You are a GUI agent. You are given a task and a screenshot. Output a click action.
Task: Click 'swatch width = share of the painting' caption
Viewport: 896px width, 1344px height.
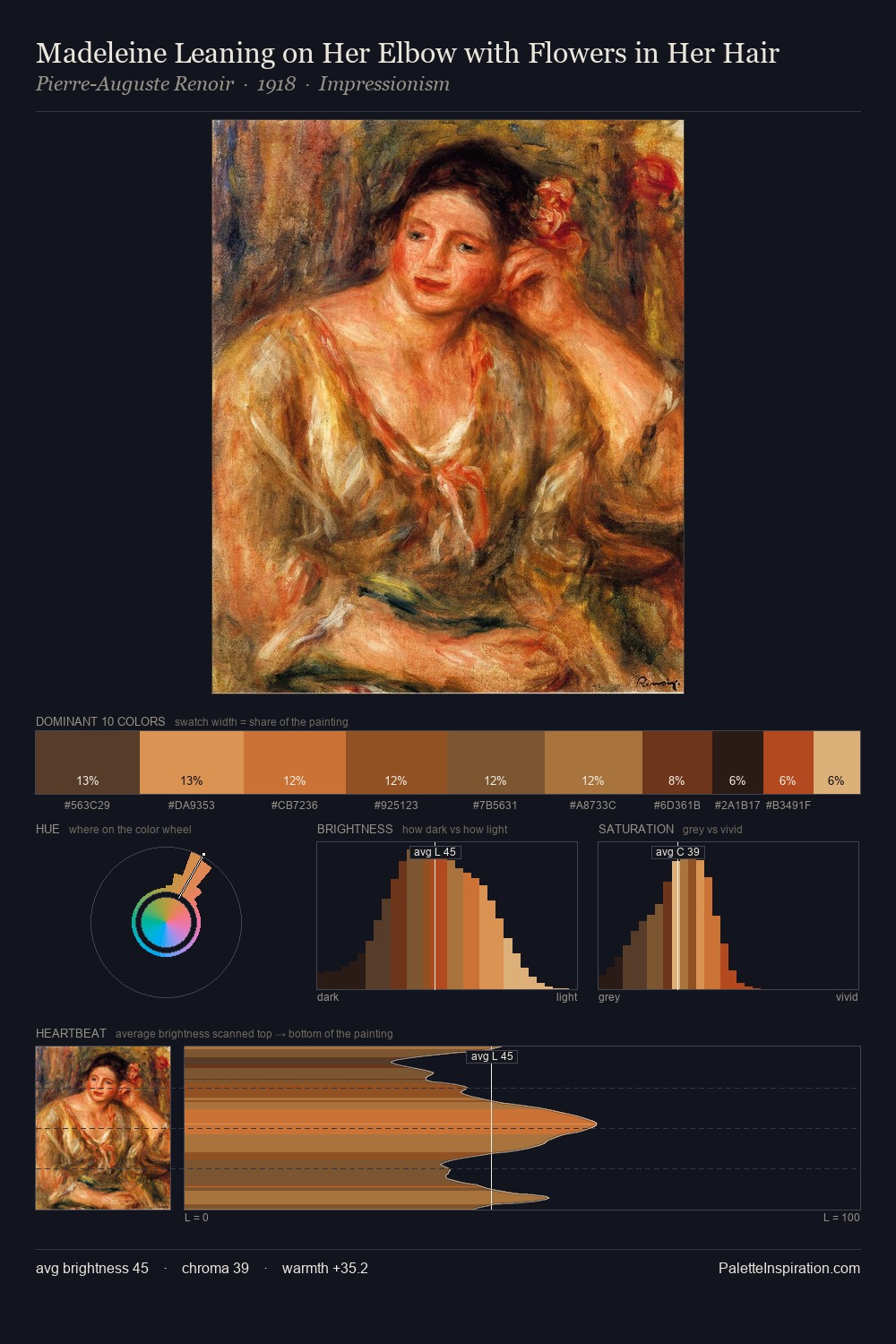click(262, 722)
